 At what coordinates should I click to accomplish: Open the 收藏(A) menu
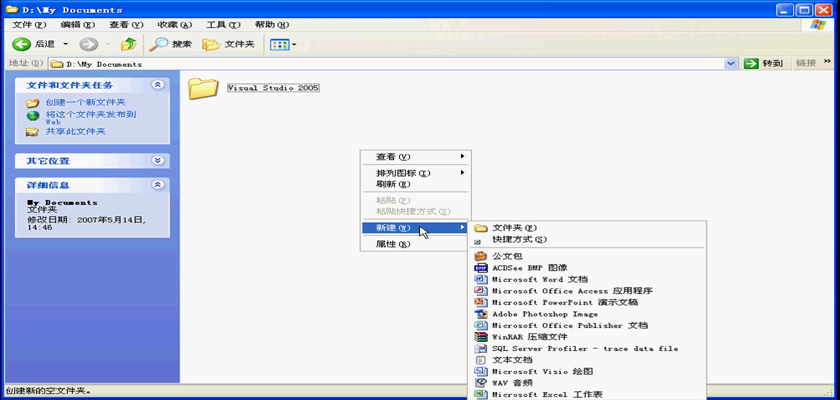pos(175,25)
